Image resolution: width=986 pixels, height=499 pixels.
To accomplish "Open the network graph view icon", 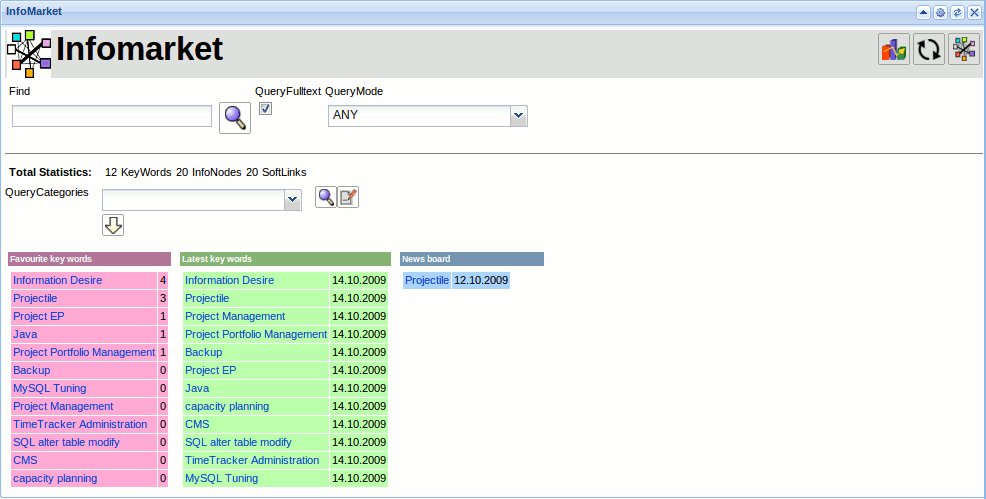I will click(x=964, y=50).
